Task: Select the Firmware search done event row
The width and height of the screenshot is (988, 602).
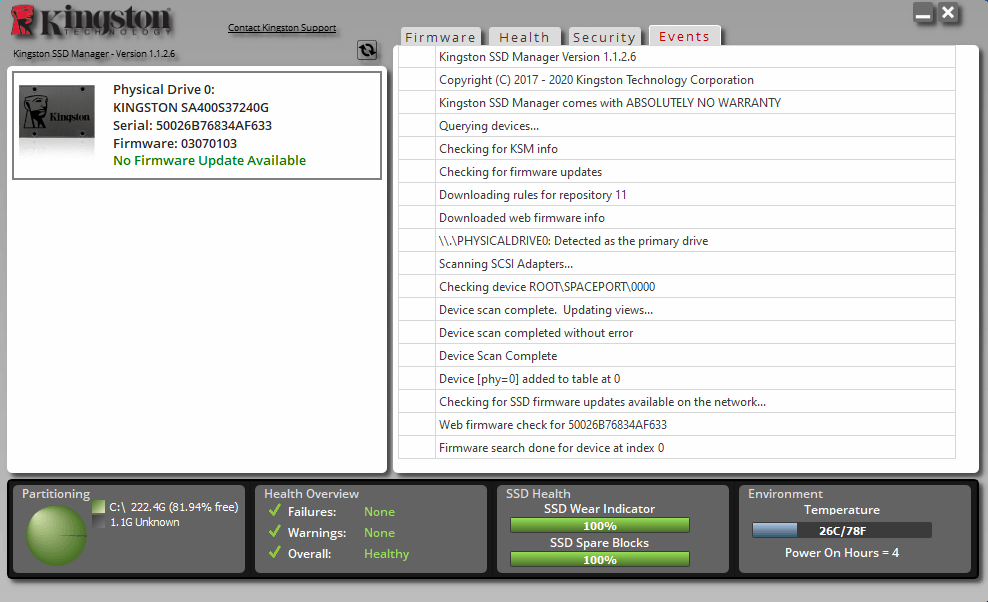Action: tap(677, 448)
